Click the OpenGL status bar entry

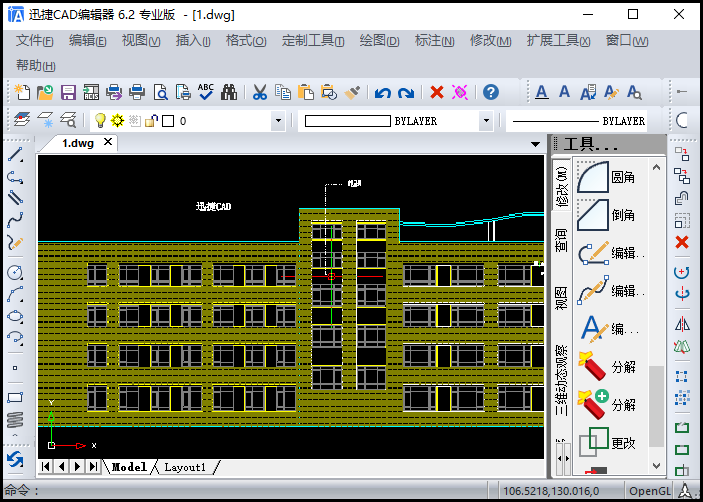[x=650, y=491]
